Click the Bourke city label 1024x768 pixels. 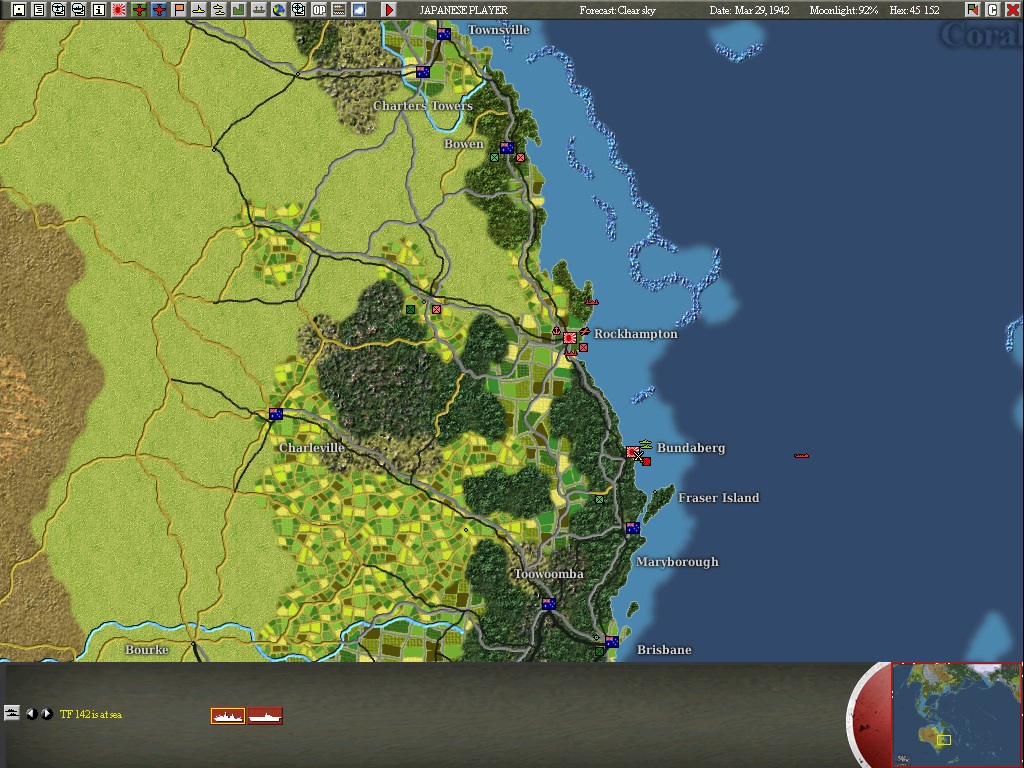147,650
